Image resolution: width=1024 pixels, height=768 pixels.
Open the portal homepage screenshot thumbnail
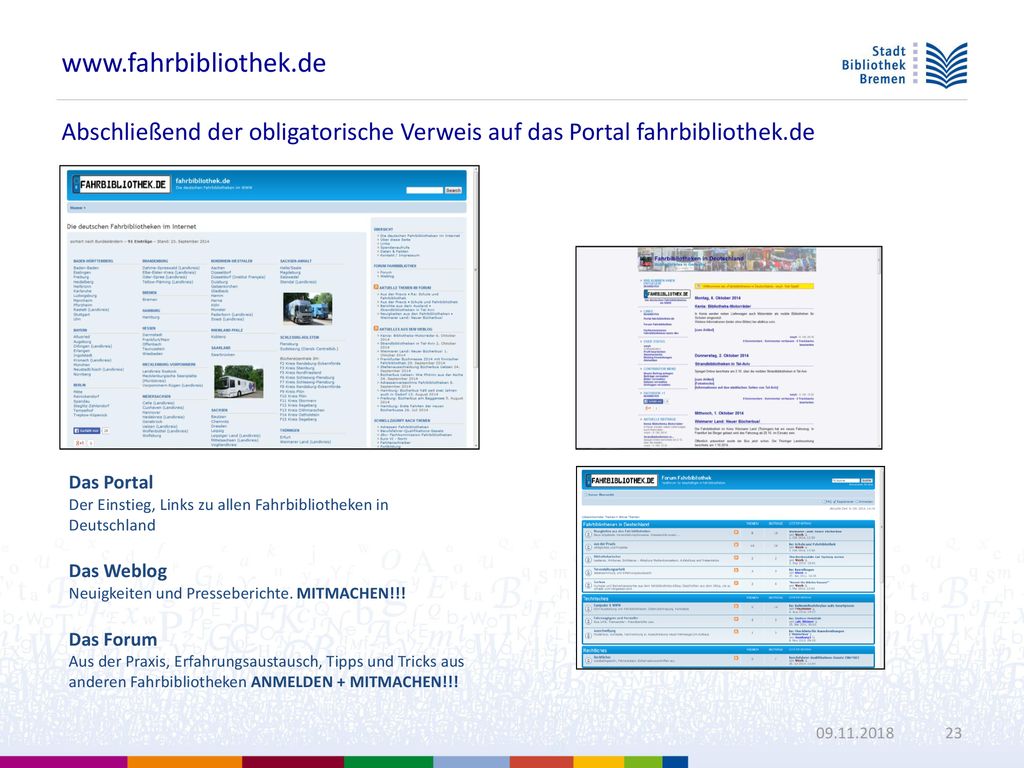click(x=270, y=308)
